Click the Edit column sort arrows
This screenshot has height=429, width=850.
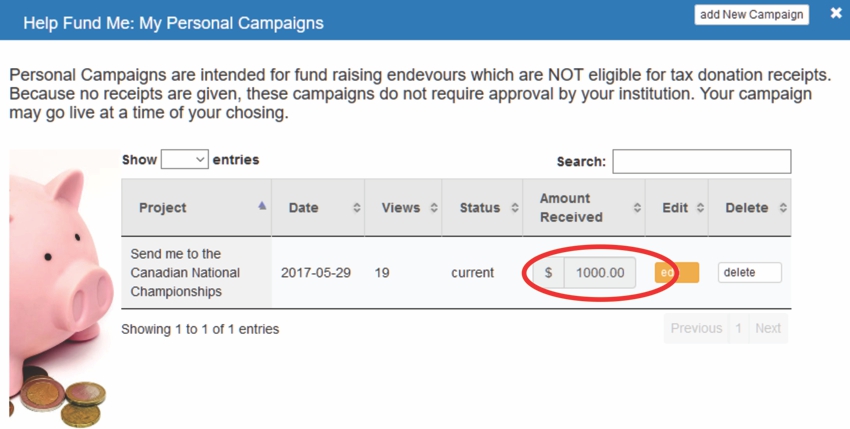700,208
